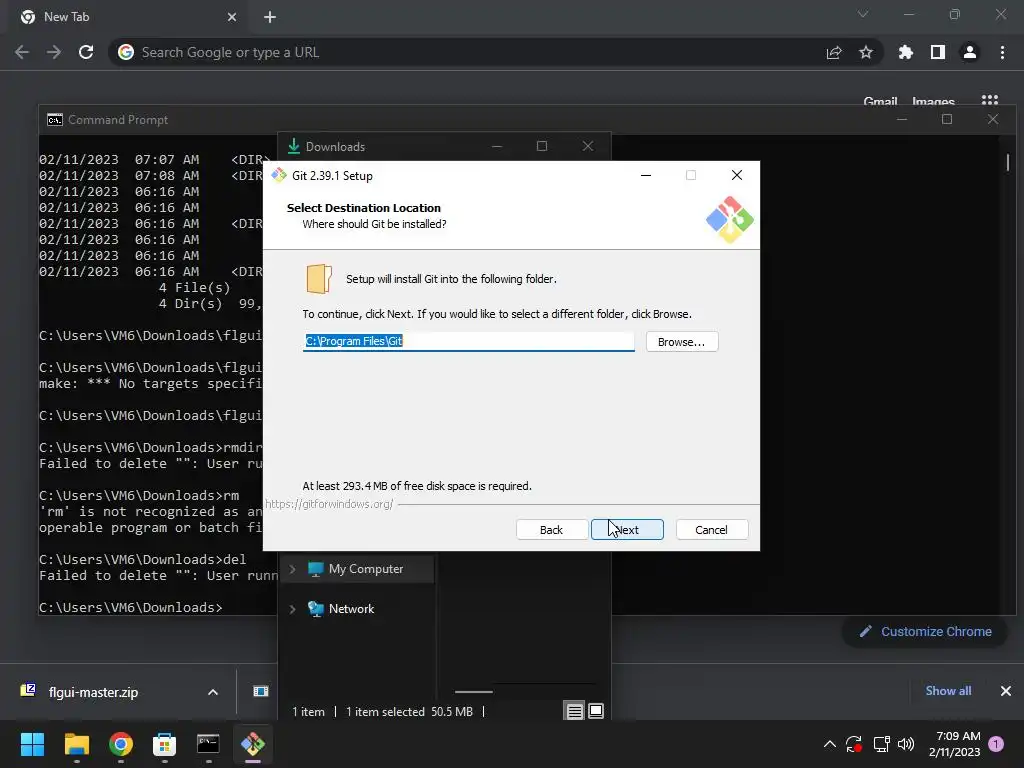
Task: Click Git Setup taskbar icon
Action: click(253, 744)
